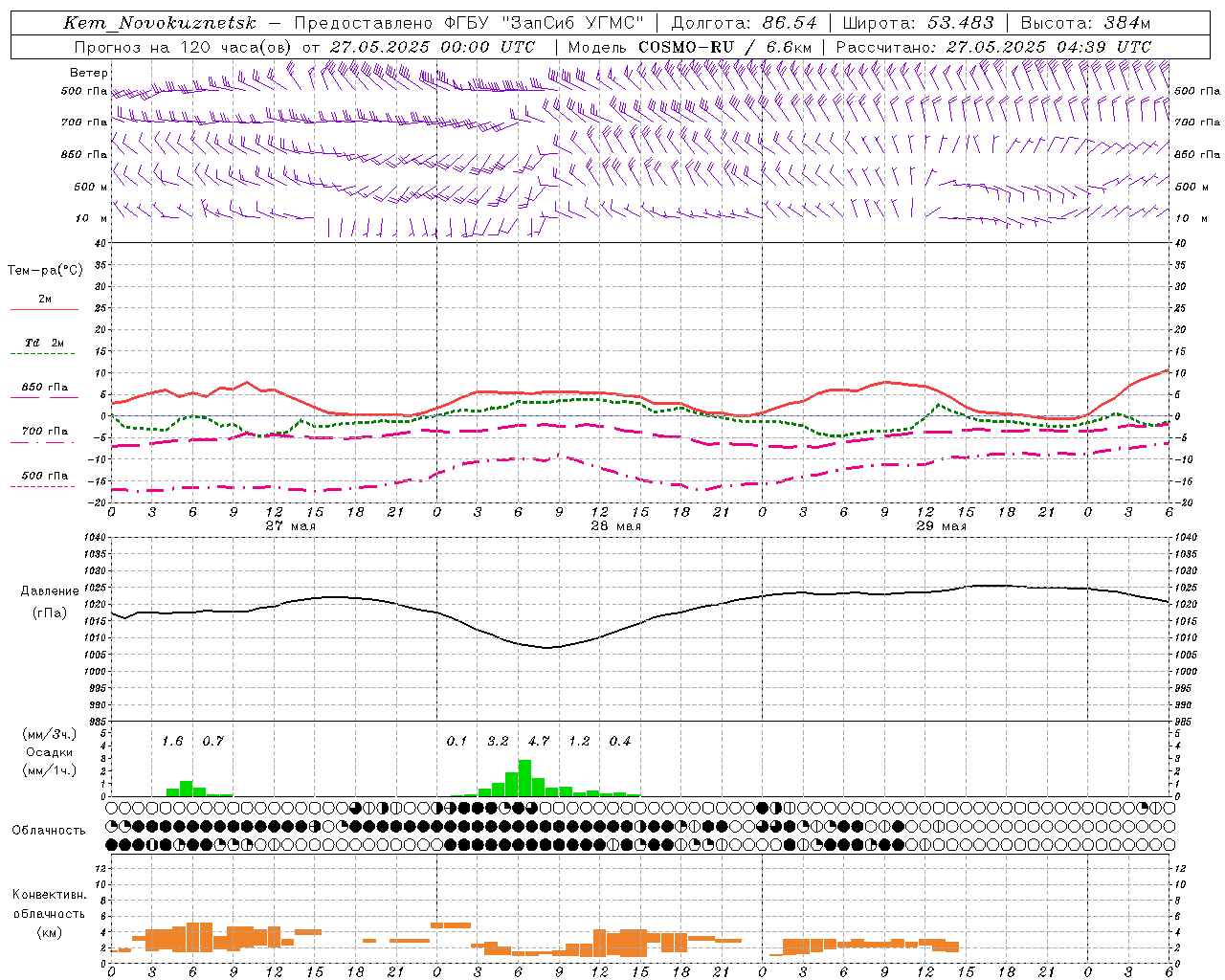
Task: Click the 0.1 precipitation total value
Action: (457, 742)
